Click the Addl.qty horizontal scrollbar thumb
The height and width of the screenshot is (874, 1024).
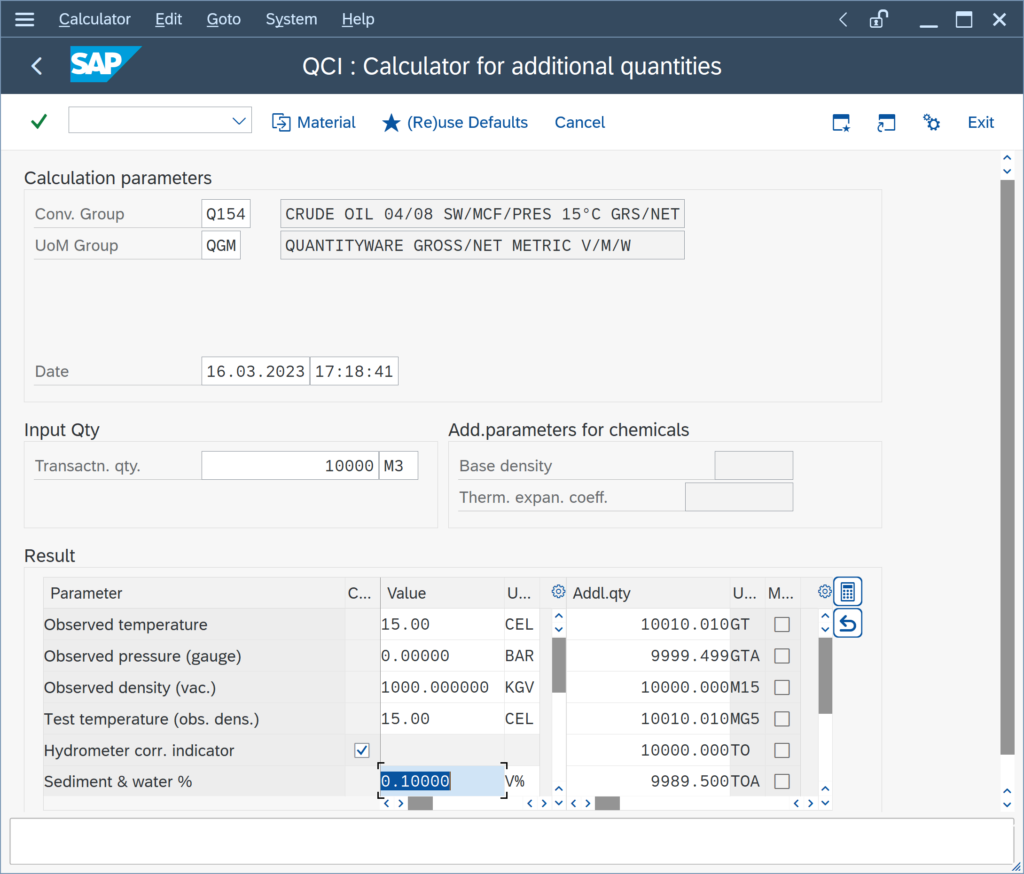click(607, 803)
